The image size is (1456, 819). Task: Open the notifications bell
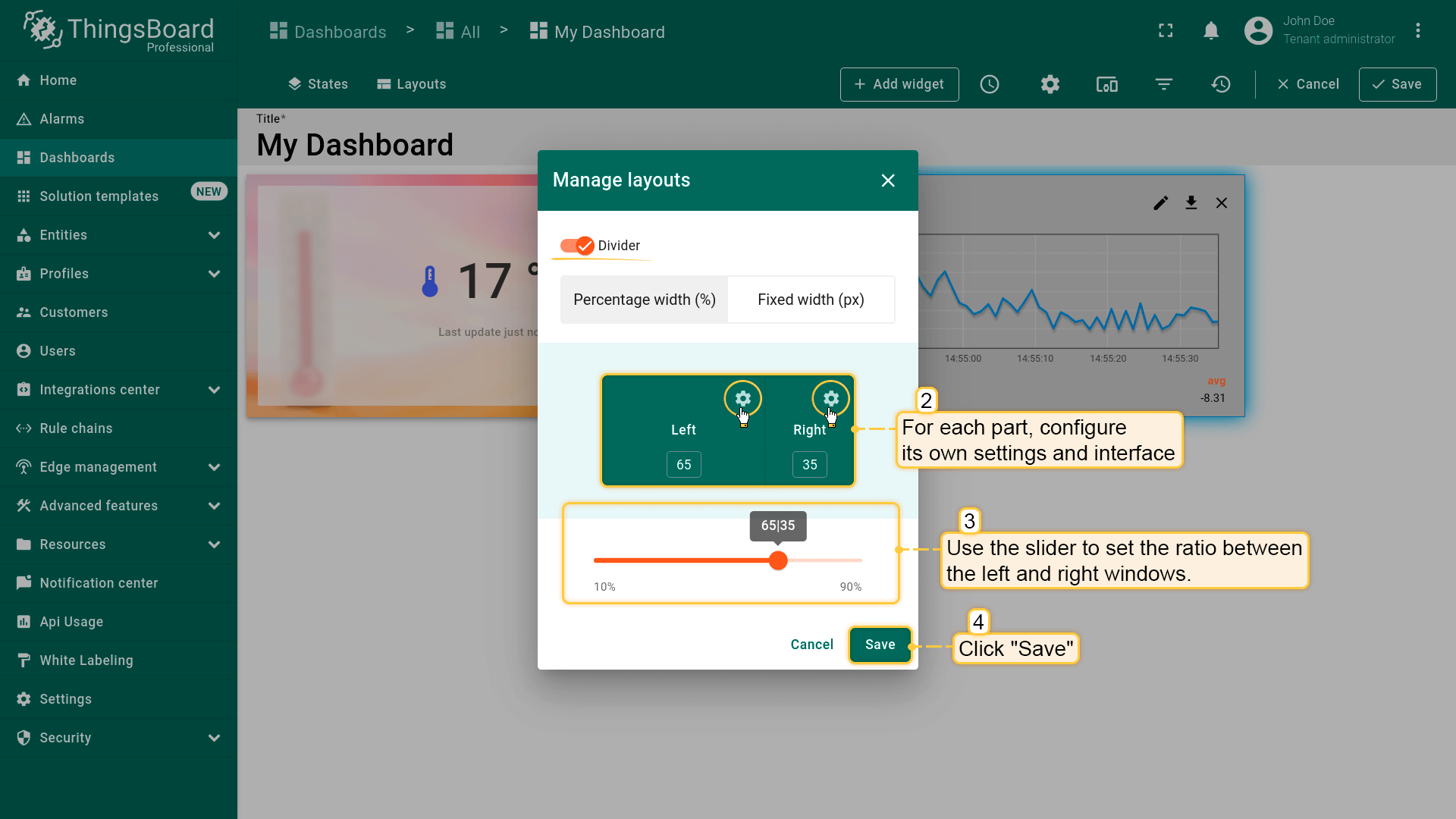(1211, 30)
